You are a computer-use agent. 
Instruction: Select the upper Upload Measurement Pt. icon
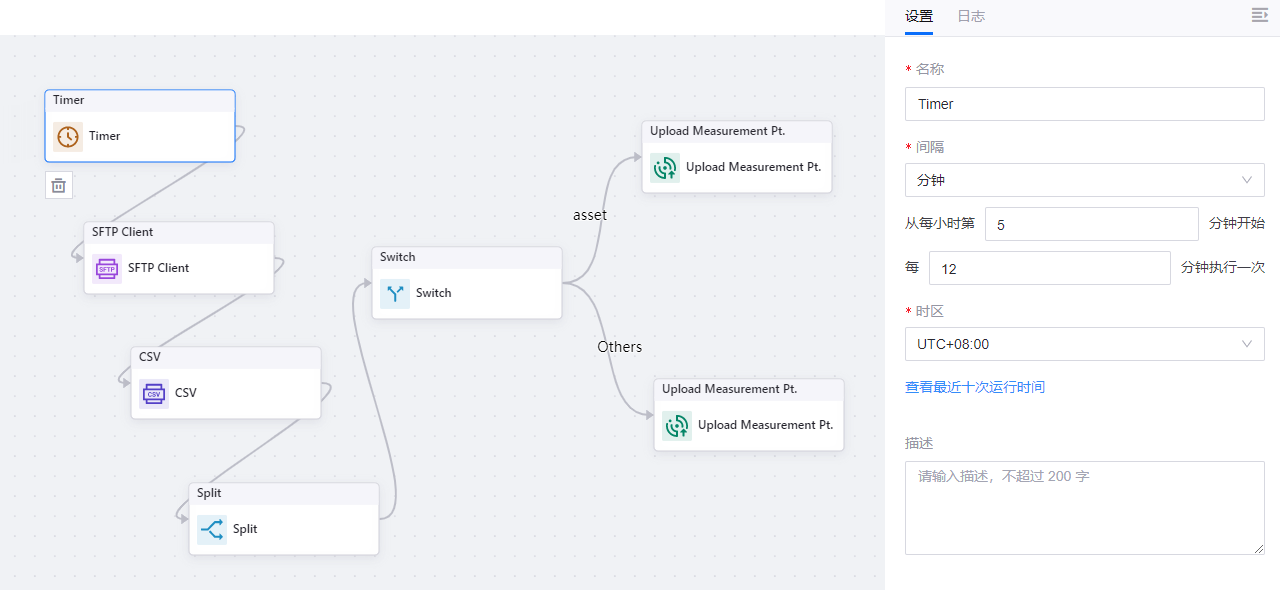(665, 168)
